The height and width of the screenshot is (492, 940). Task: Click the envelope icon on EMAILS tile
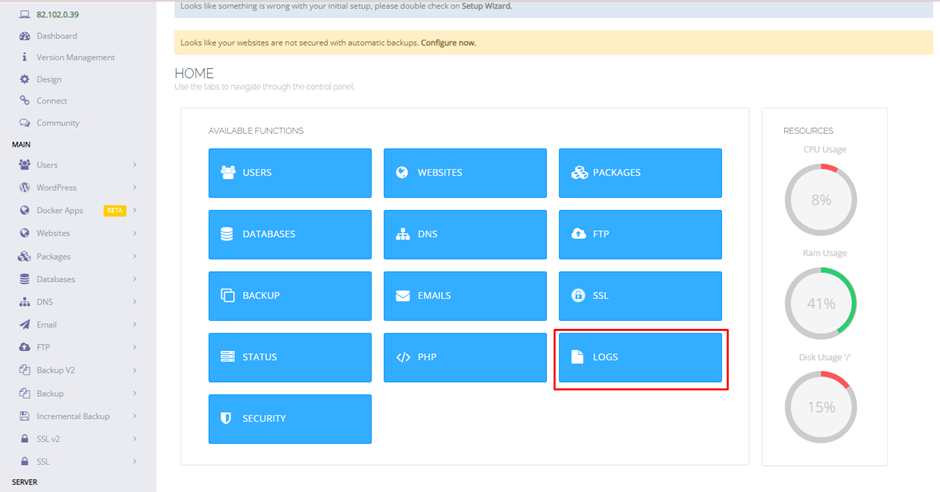click(x=403, y=295)
